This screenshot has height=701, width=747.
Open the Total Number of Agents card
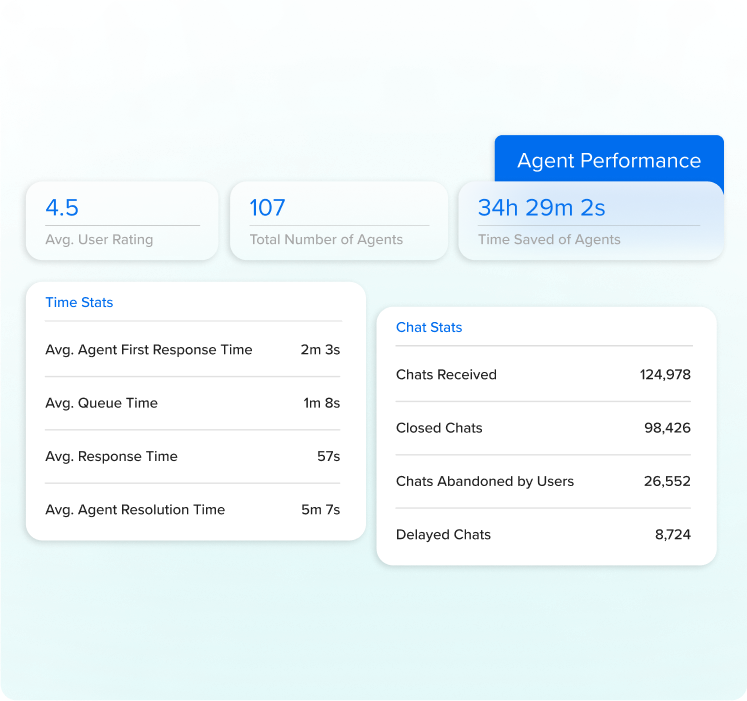tap(337, 221)
